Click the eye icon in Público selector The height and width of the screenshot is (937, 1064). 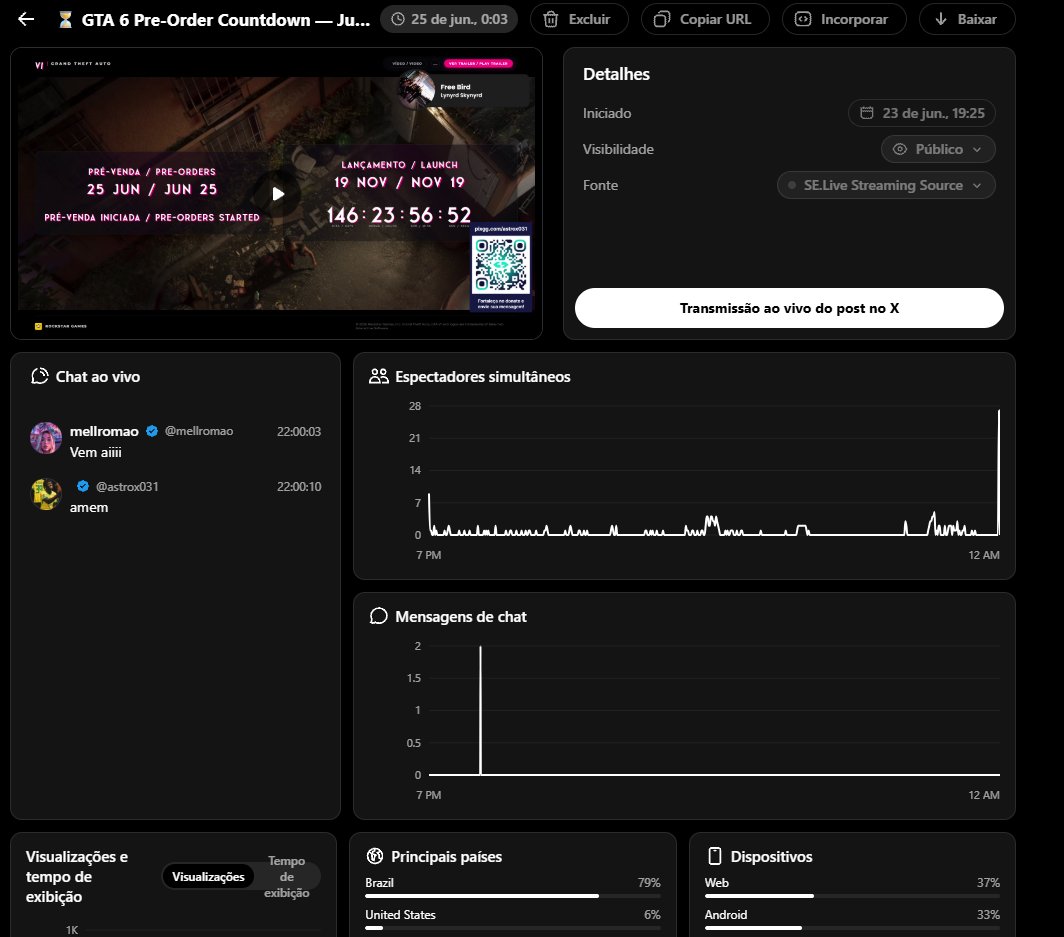tap(900, 149)
